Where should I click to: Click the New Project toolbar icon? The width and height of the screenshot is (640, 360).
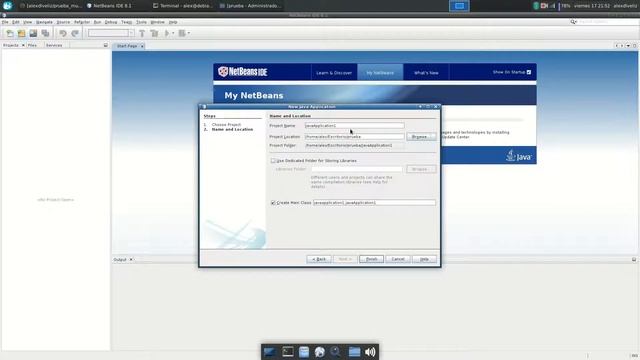point(21,33)
